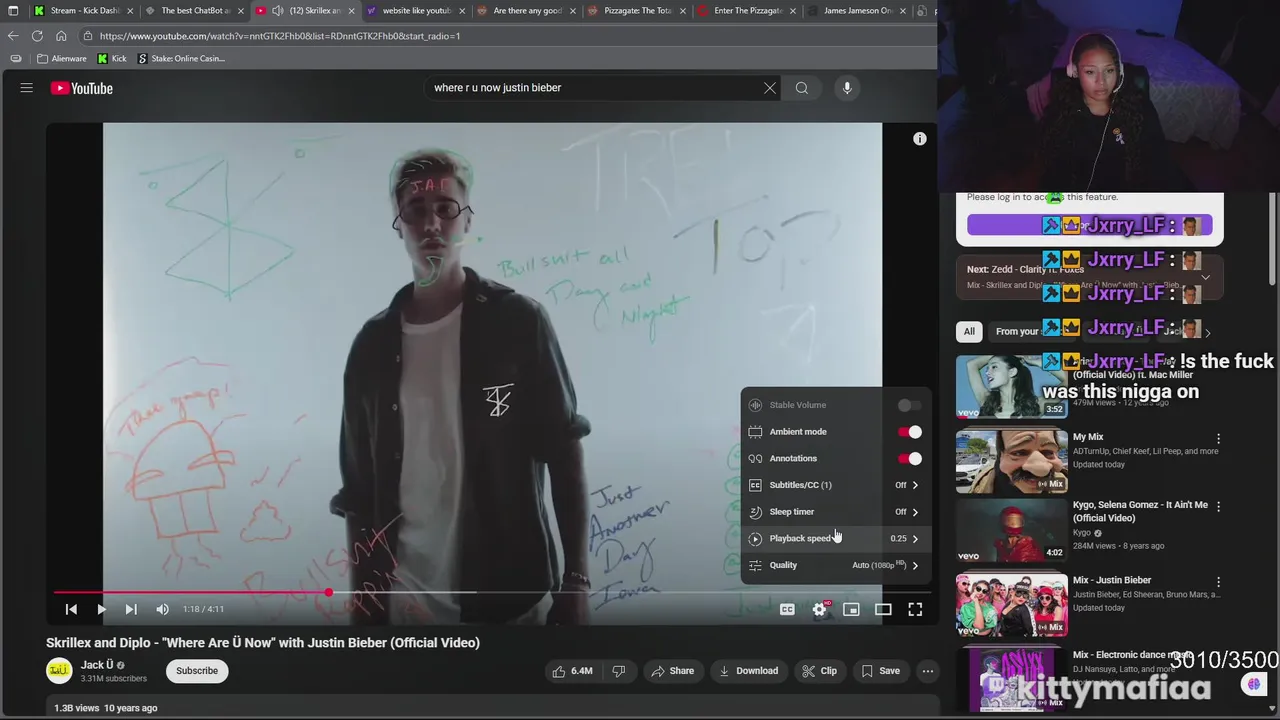
Task: Mute the video with the speaker icon
Action: point(163,609)
